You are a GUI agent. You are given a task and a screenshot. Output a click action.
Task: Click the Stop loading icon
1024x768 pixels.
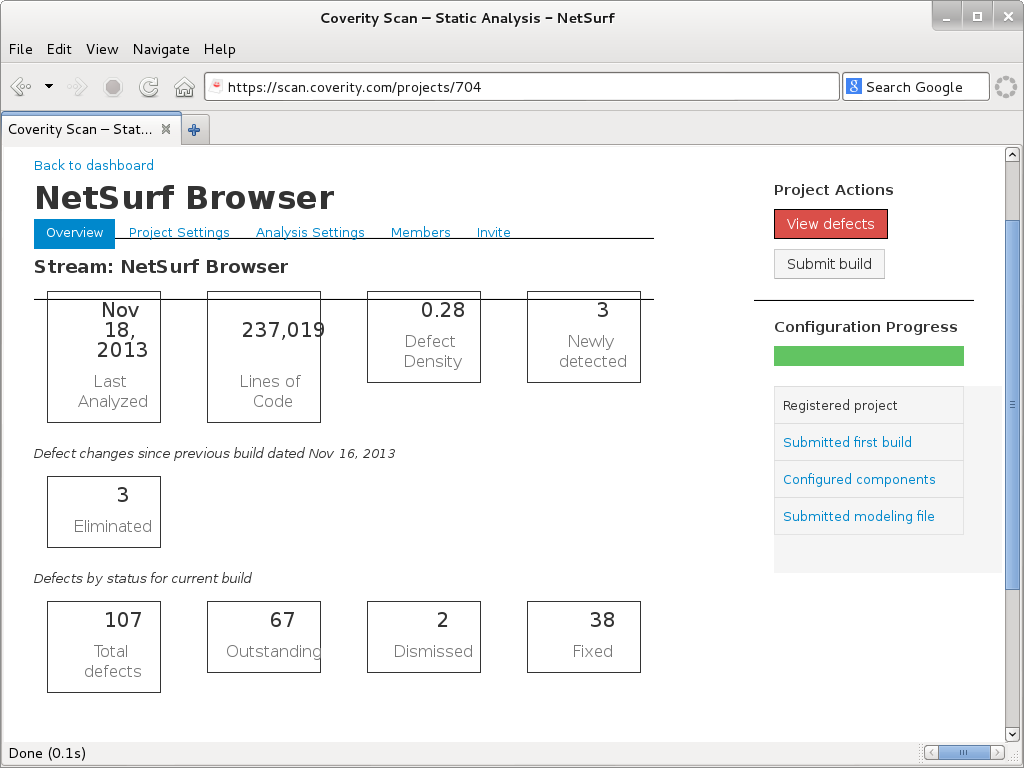click(113, 87)
